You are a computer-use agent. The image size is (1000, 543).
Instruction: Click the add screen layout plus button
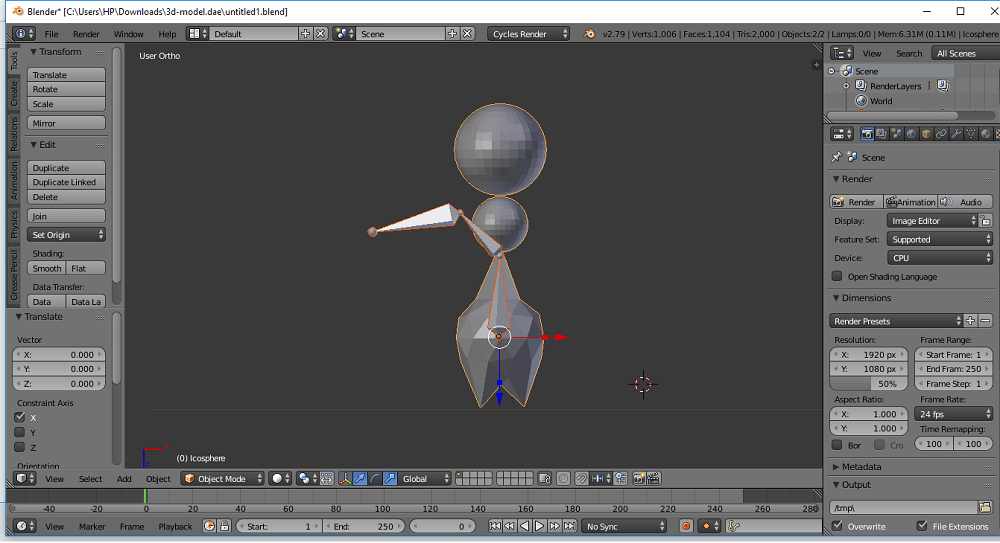[305, 34]
